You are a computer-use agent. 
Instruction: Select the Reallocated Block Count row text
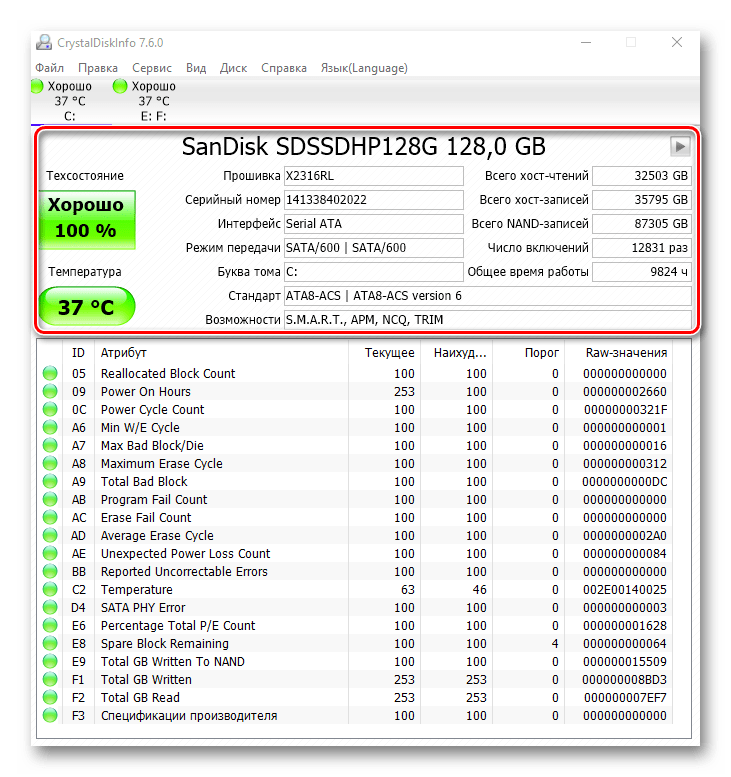pos(168,374)
